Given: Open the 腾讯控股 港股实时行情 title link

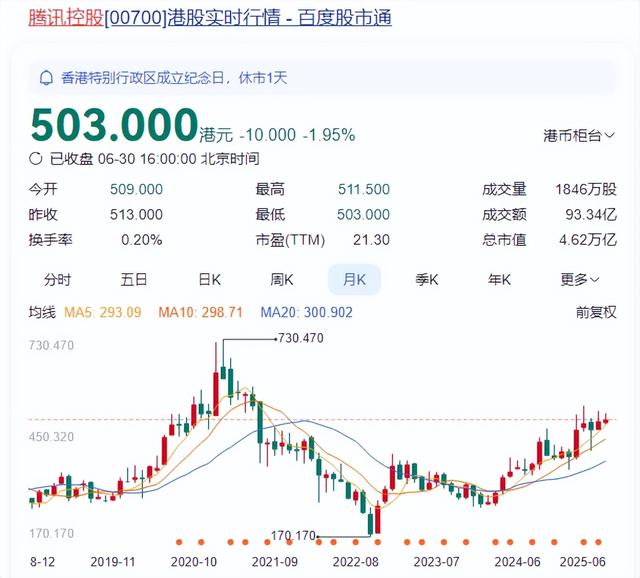Looking at the screenshot, I should (x=210, y=18).
